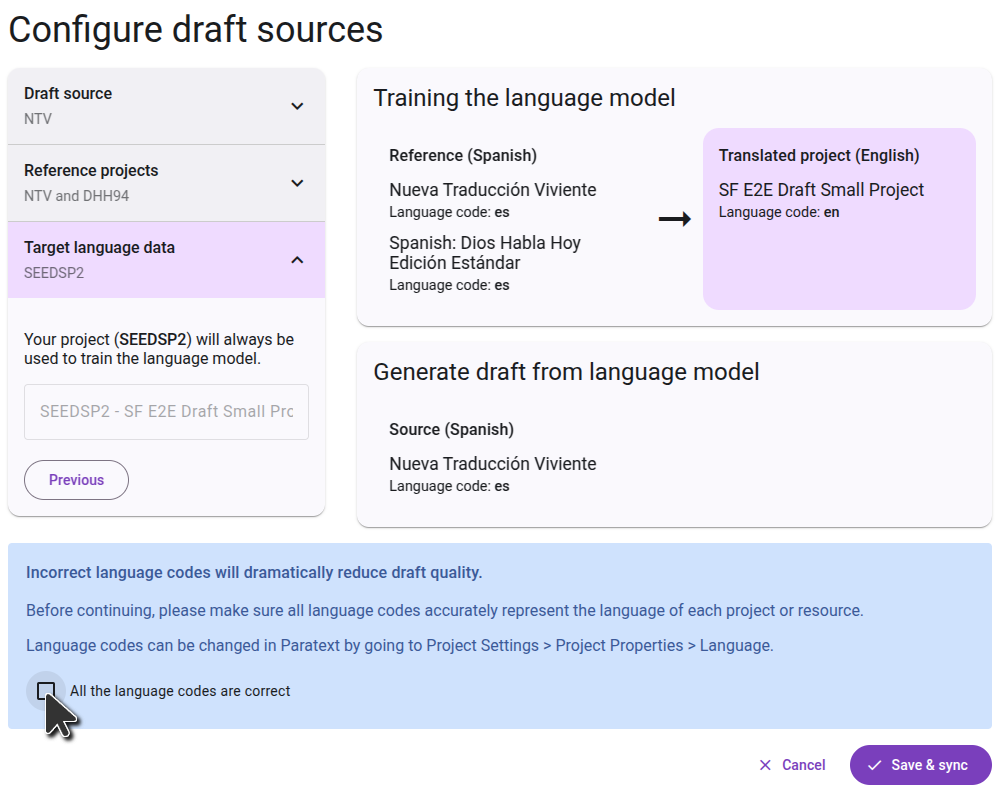Expand the Reference projects panel chevron
This screenshot has width=1000, height=793.
pyautogui.click(x=297, y=183)
